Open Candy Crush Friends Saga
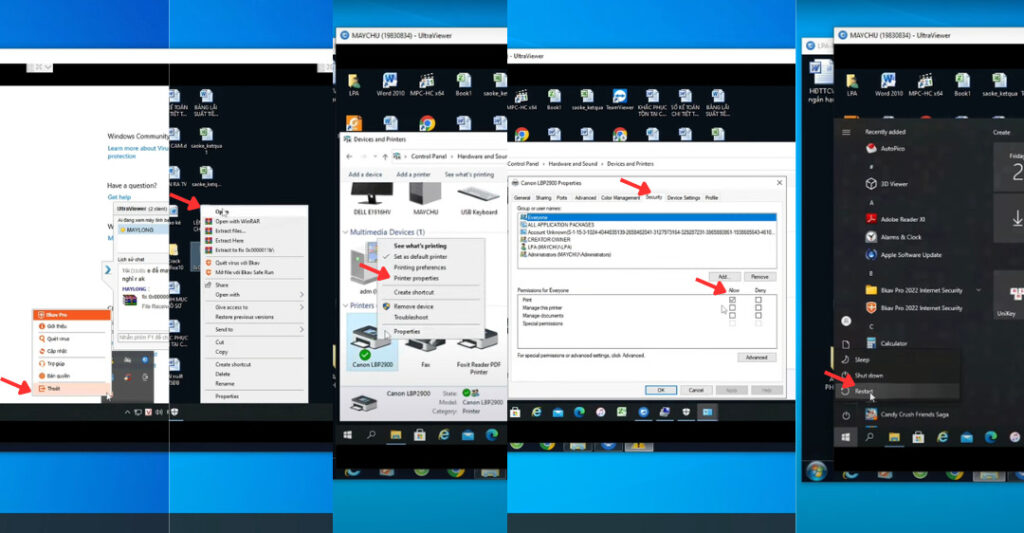The image size is (1024, 533). click(907, 414)
